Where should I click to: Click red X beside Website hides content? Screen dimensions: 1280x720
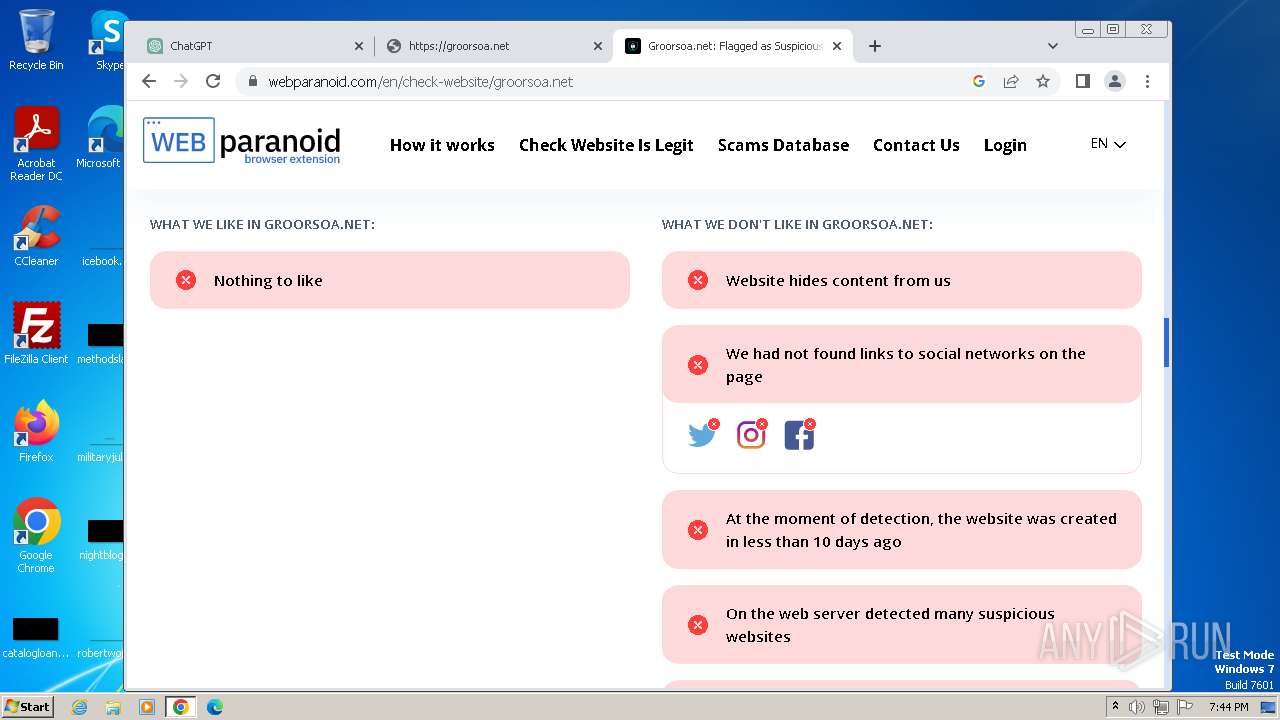click(698, 280)
